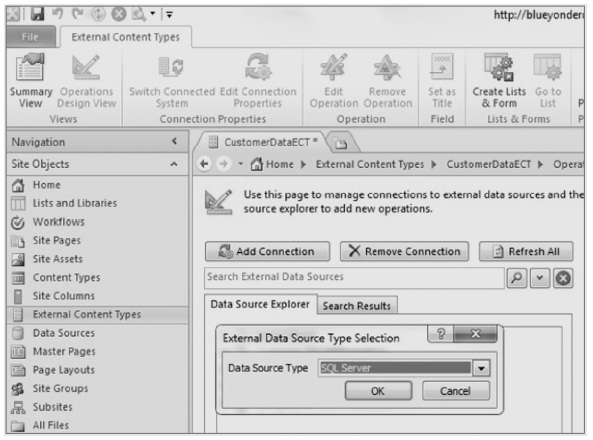The image size is (593, 440).
Task: Open the preview in browser dropdown arrow
Action: tap(152, 14)
